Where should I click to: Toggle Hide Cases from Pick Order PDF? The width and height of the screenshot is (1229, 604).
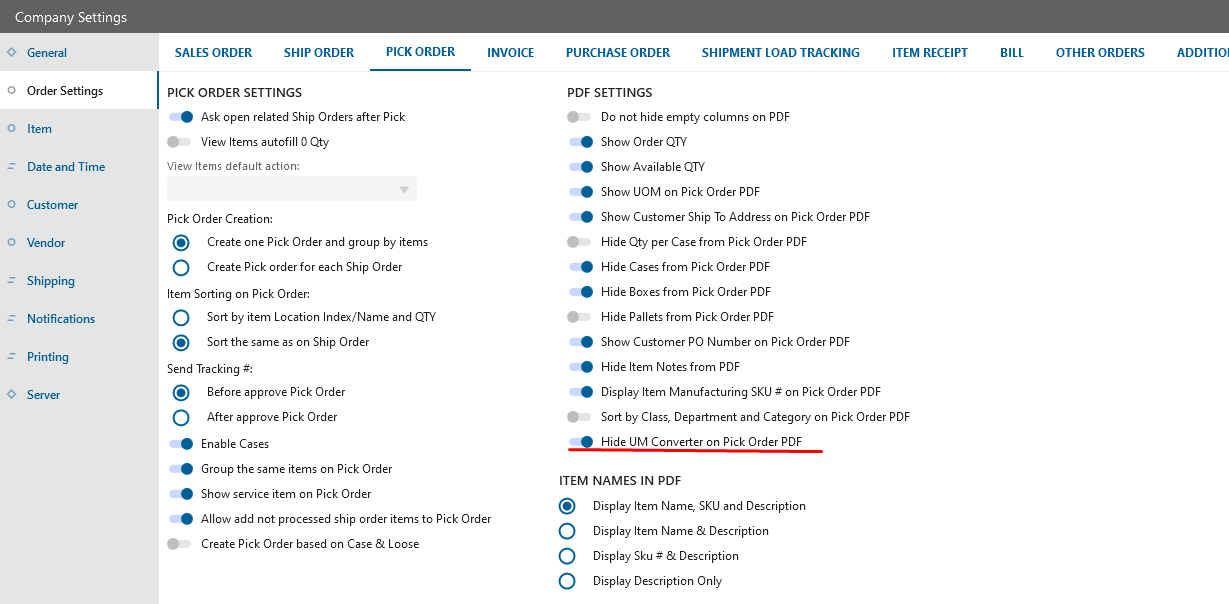click(581, 267)
